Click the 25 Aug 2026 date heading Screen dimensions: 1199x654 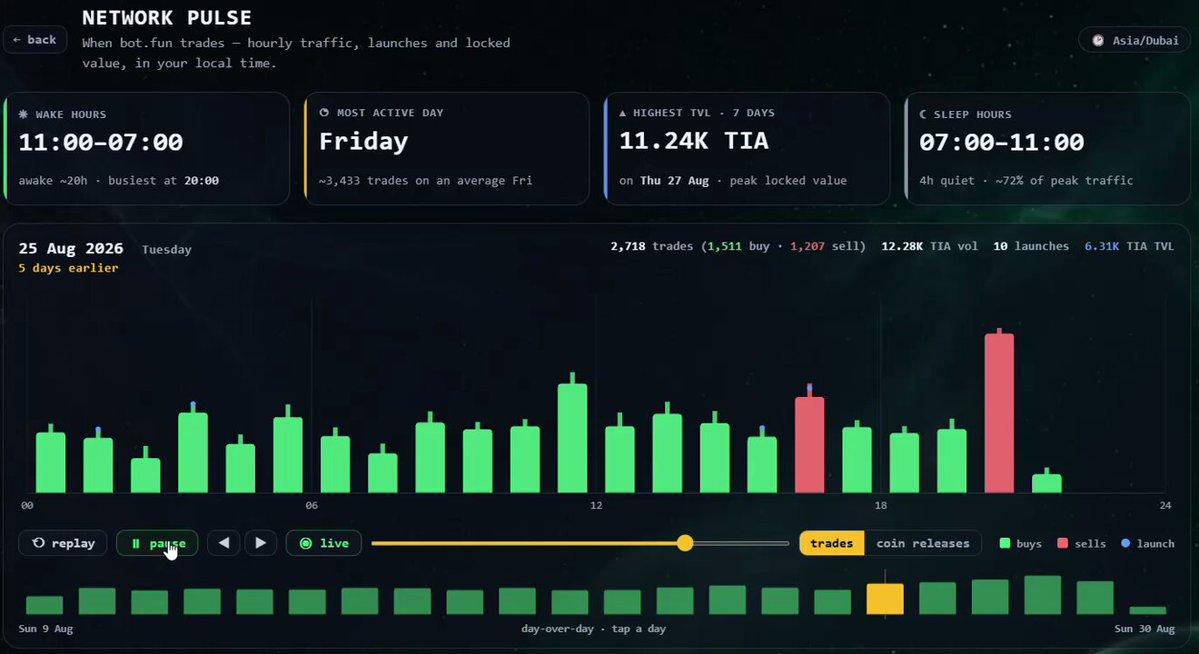pyautogui.click(x=71, y=248)
